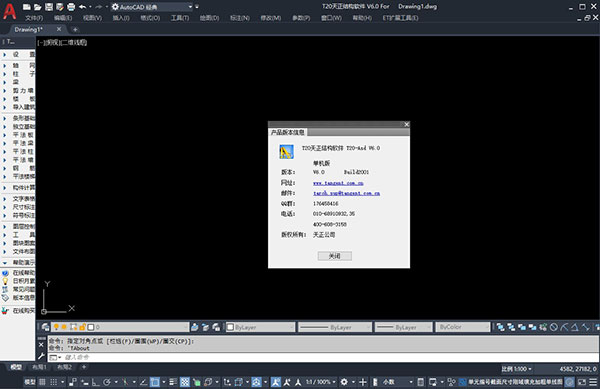600x389 pixels.
Task: Toggle object snap button in status bar
Action: 155,382
